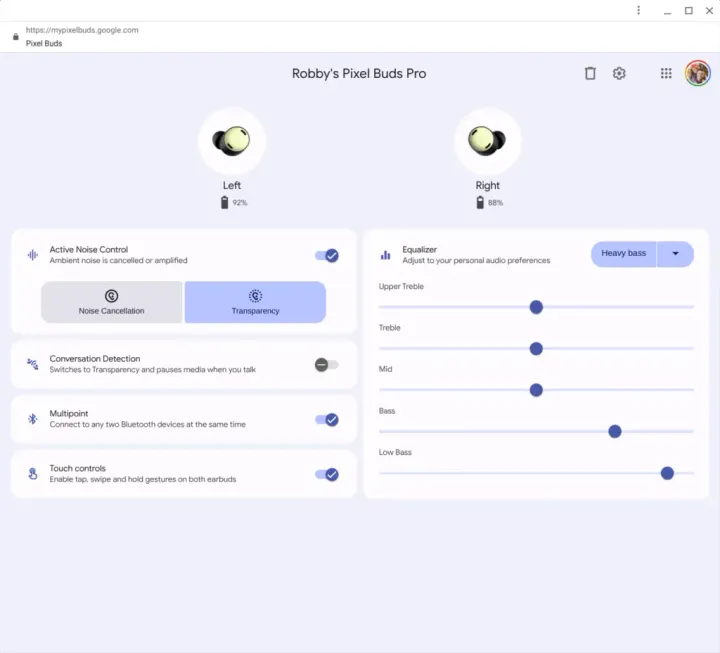Select the Noise Cancellation mode
The height and width of the screenshot is (653, 720).
coord(111,302)
